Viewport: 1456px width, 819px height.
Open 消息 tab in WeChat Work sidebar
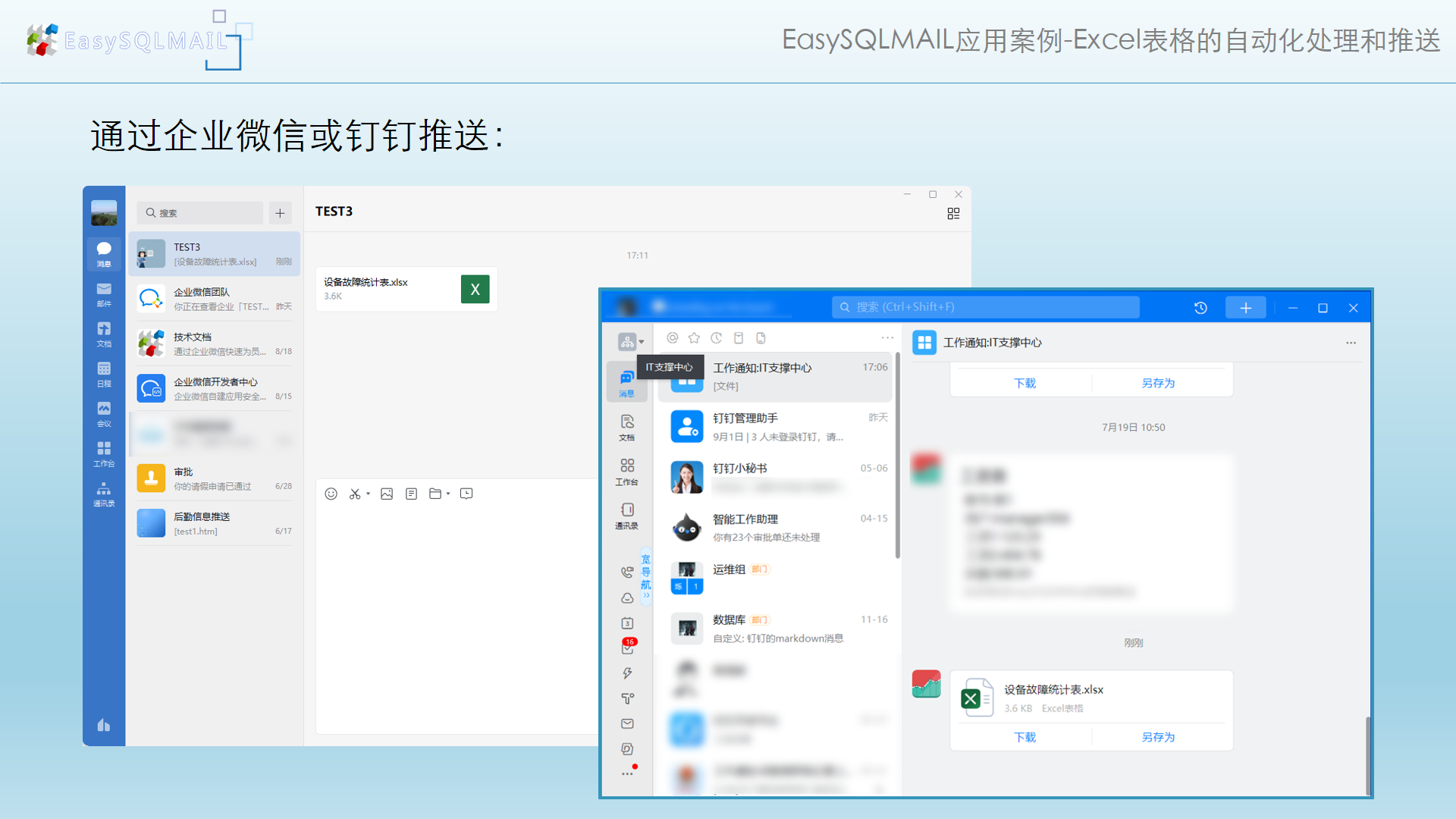pyautogui.click(x=104, y=253)
